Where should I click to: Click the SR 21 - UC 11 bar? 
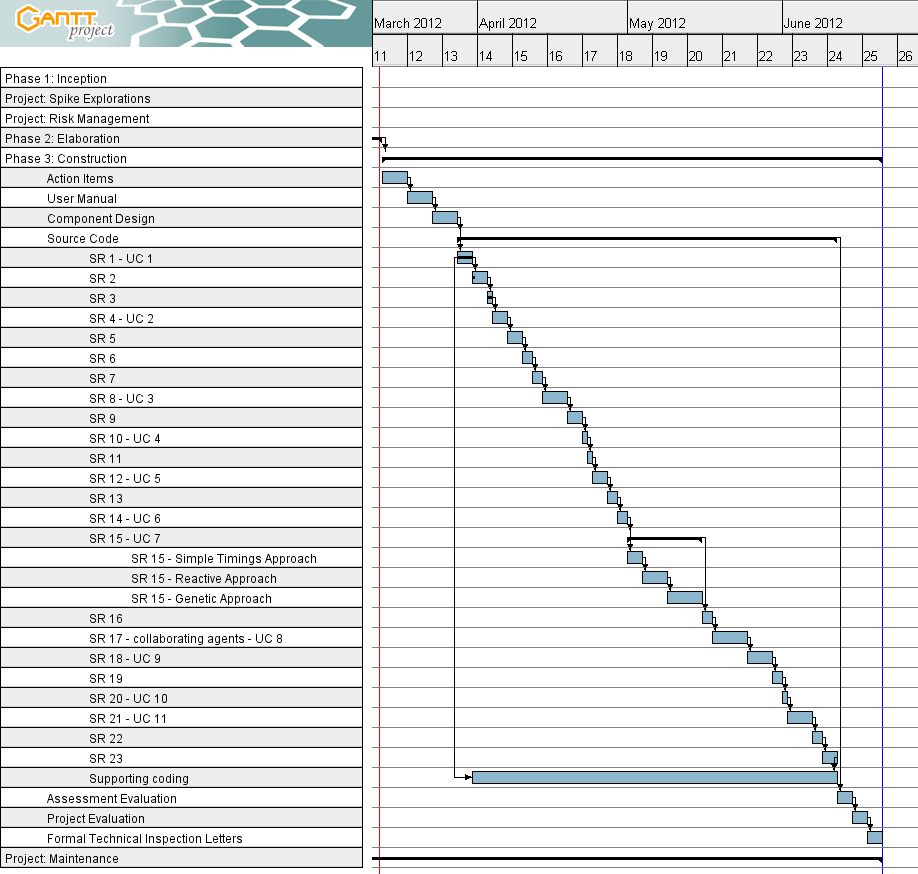[x=800, y=717]
